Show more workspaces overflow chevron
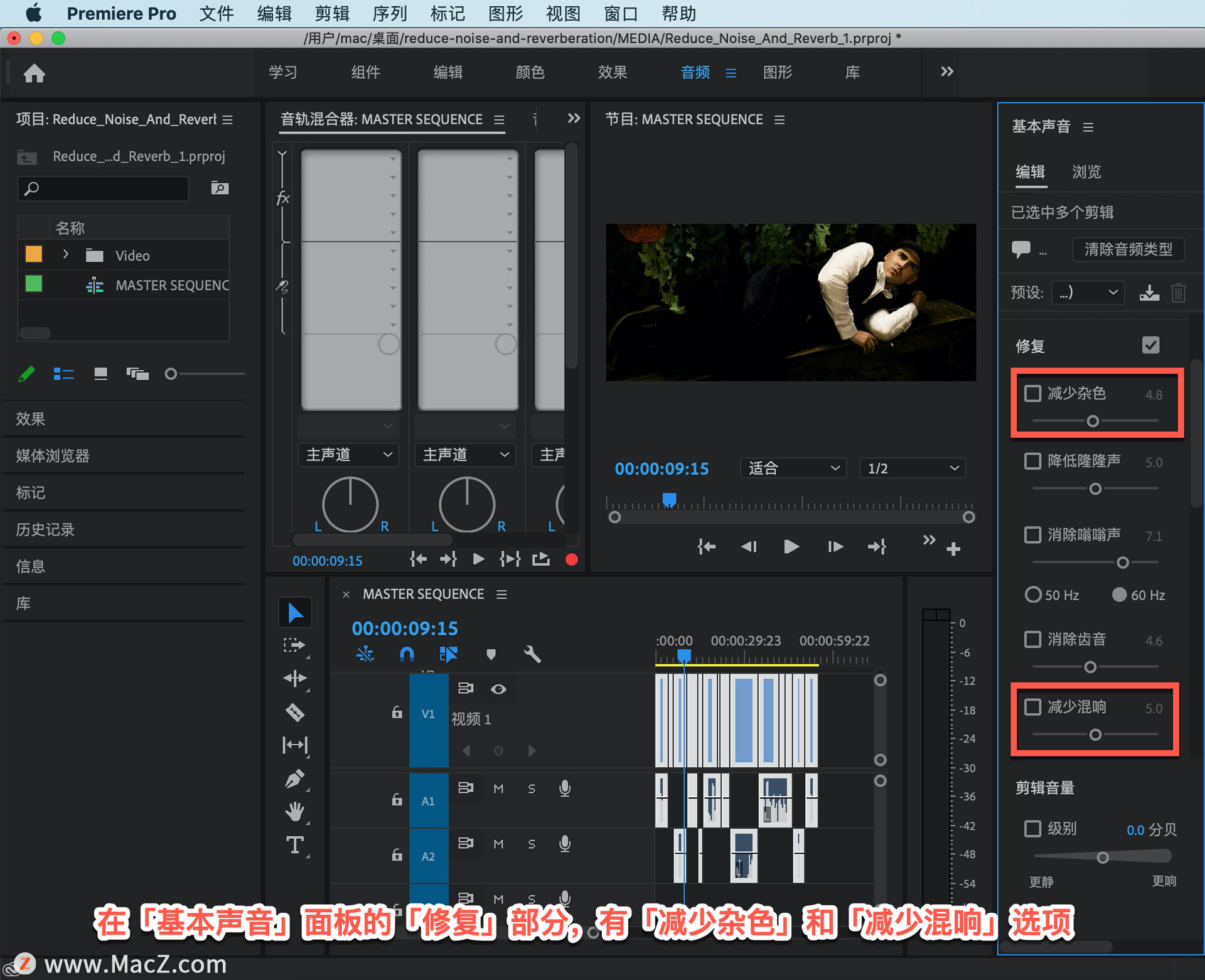1205x980 pixels. [946, 72]
